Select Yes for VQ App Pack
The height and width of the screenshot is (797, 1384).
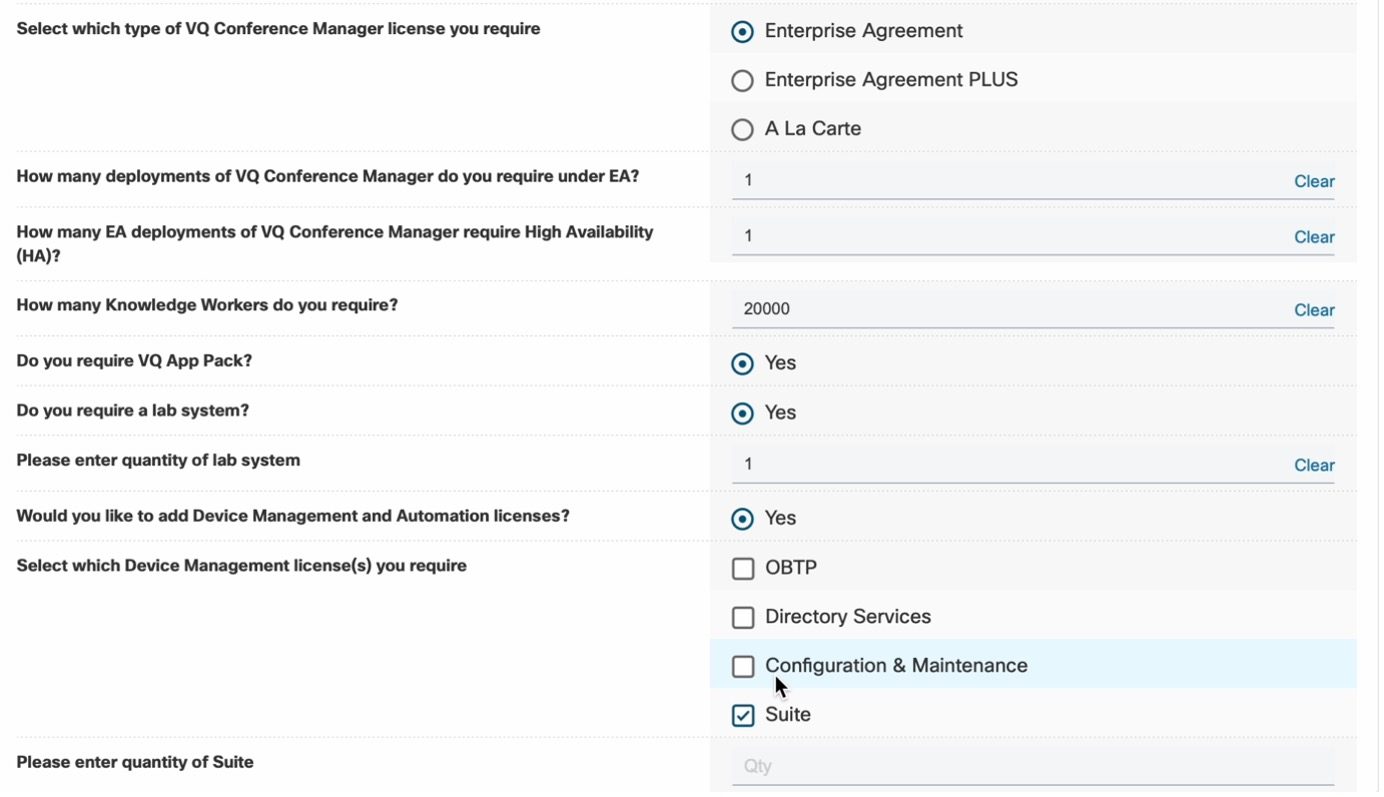pyautogui.click(x=743, y=365)
